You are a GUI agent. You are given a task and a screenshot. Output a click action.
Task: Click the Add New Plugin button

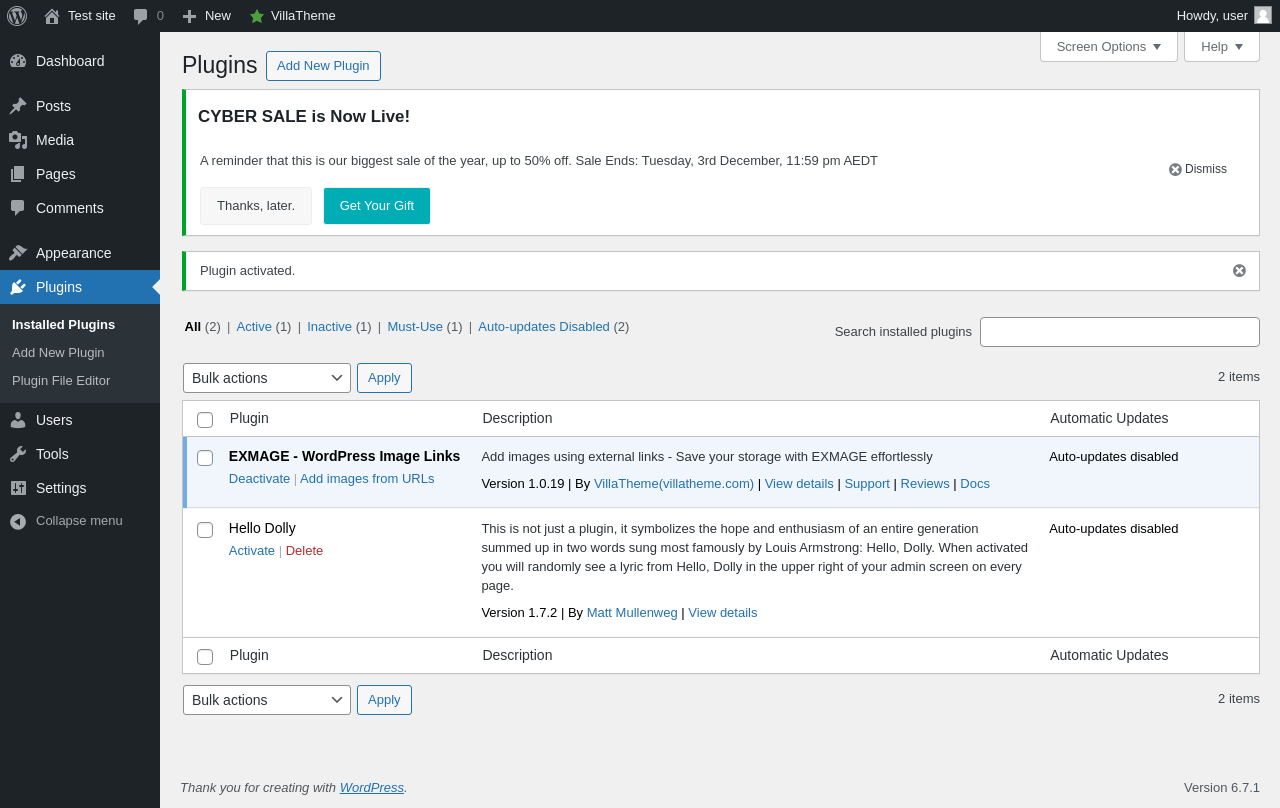(x=323, y=66)
